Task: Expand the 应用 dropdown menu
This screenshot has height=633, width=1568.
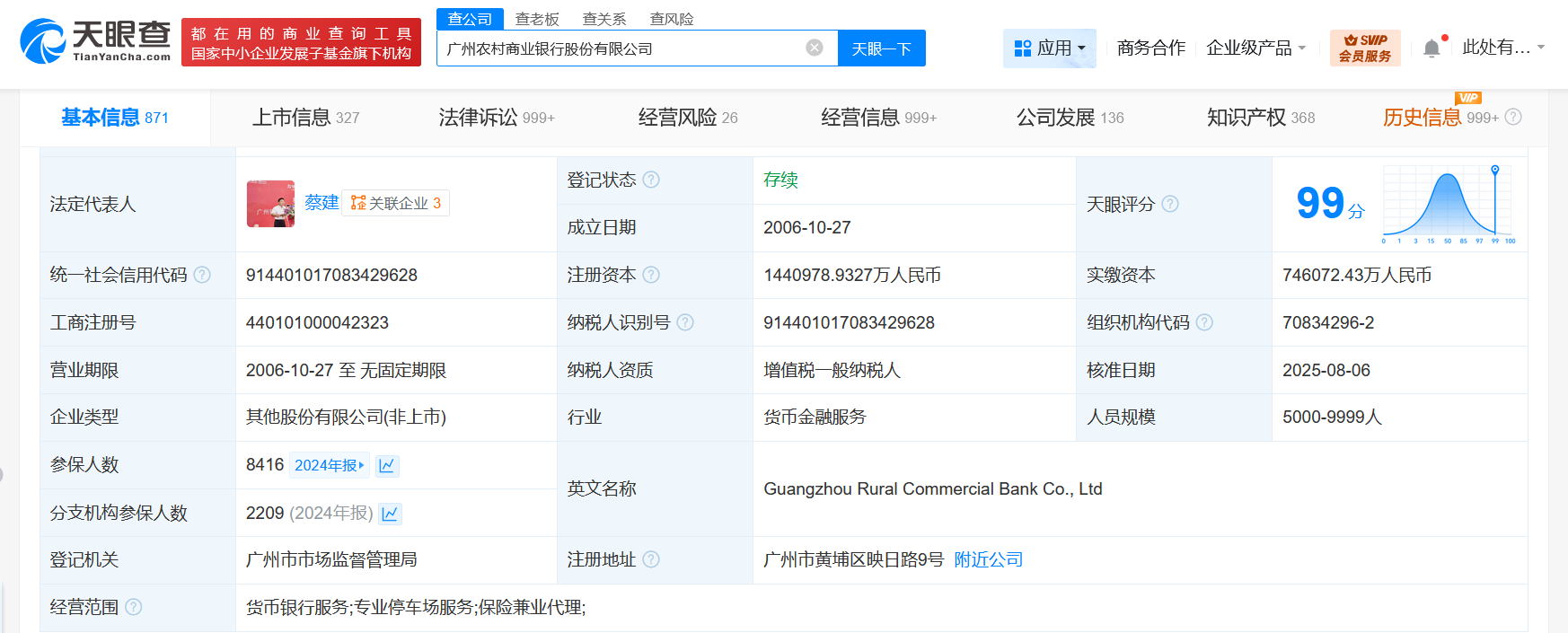Action: pyautogui.click(x=1049, y=48)
